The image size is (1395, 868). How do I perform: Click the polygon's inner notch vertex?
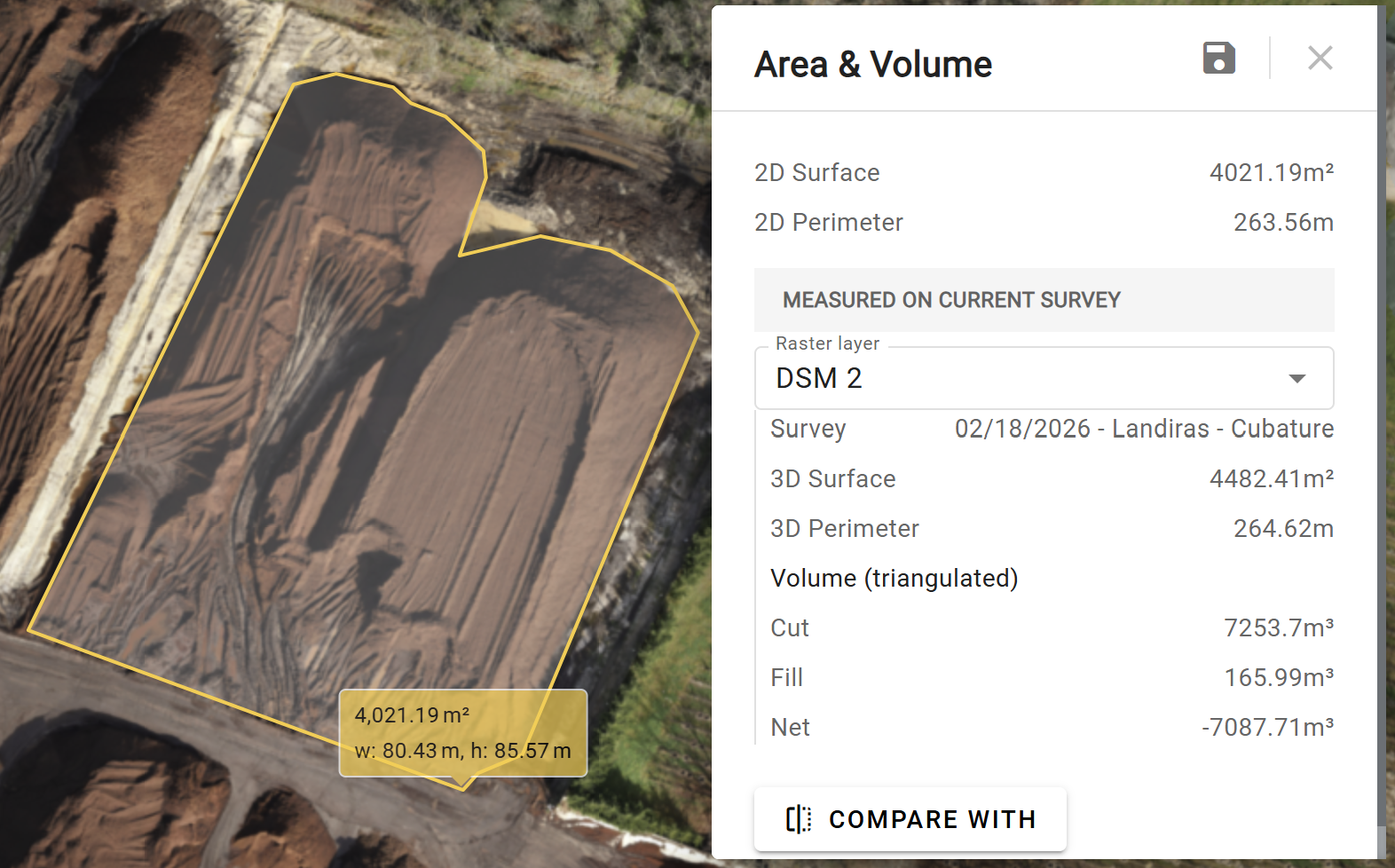[460, 256]
